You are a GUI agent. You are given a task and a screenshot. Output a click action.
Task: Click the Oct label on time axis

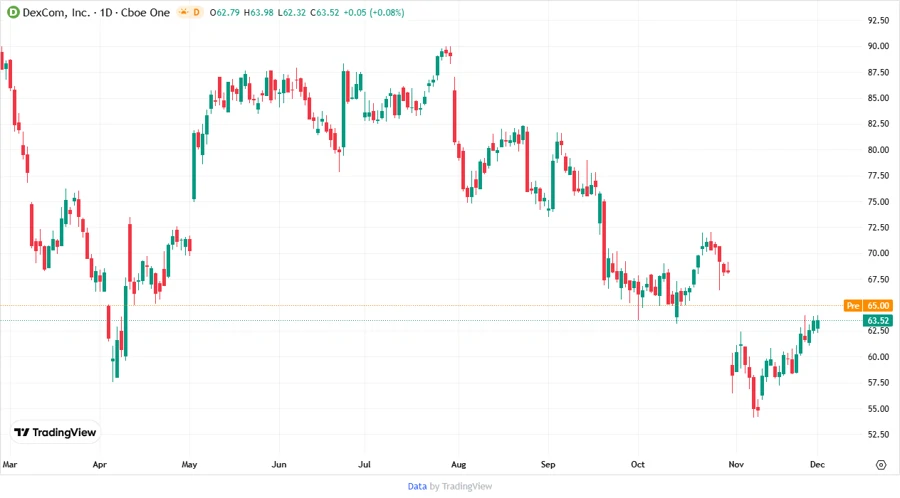638,464
